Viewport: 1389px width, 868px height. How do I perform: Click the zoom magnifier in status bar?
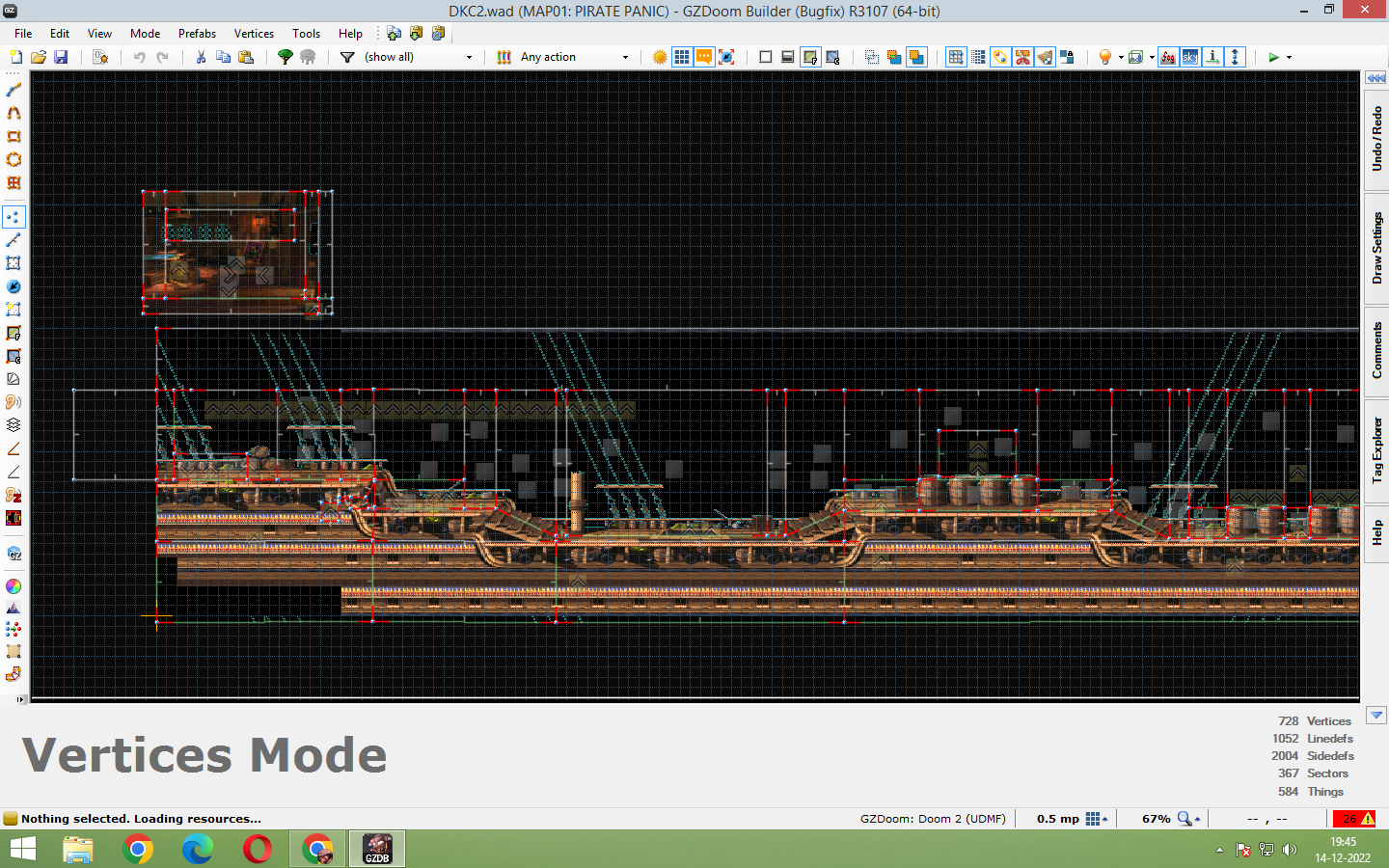click(1185, 819)
